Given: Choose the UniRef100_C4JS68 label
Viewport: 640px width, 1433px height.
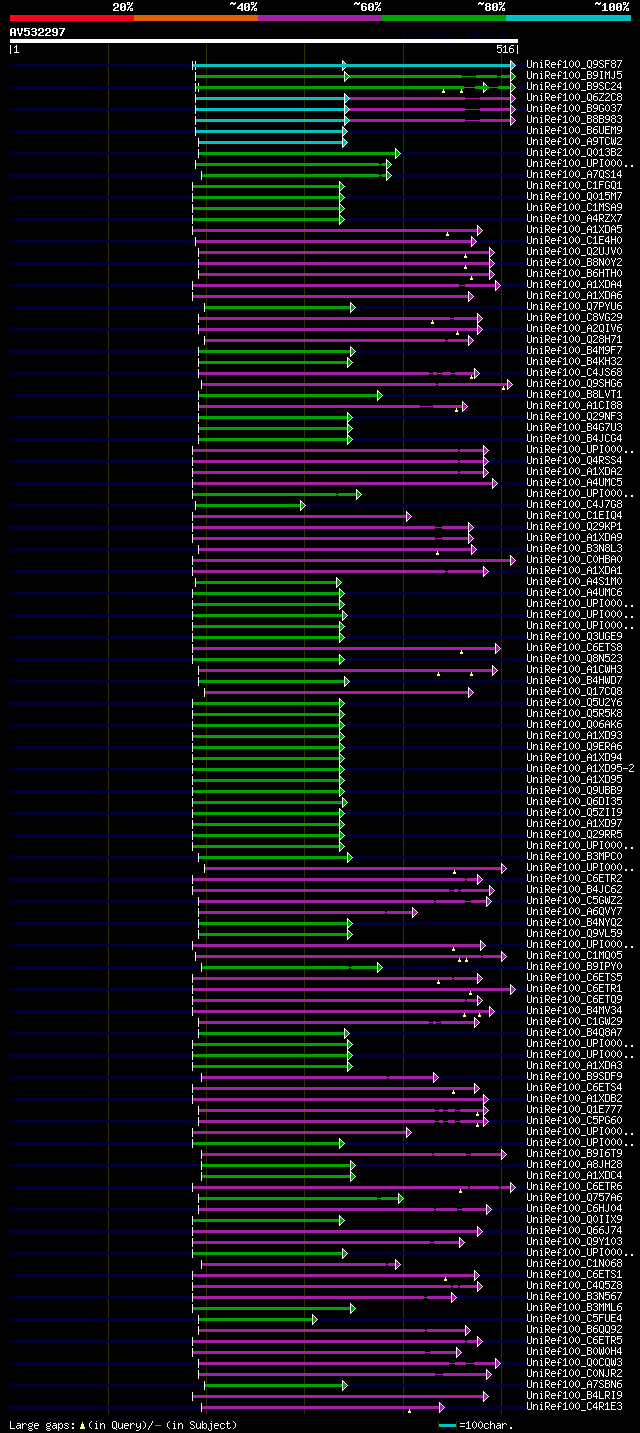Looking at the screenshot, I should tap(574, 373).
